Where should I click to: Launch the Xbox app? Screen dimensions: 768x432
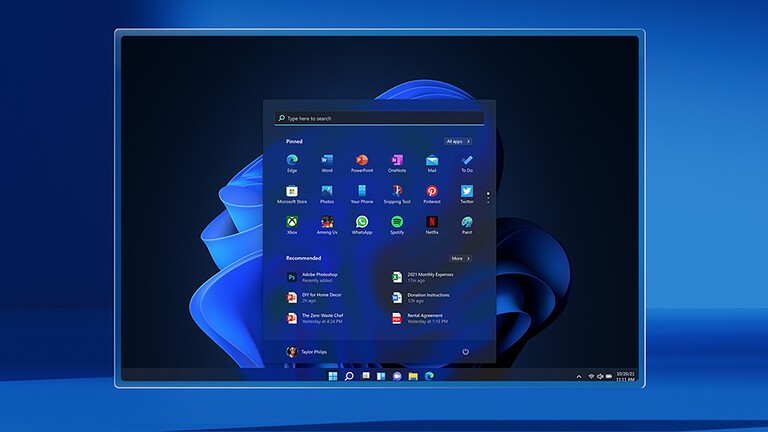tap(292, 225)
